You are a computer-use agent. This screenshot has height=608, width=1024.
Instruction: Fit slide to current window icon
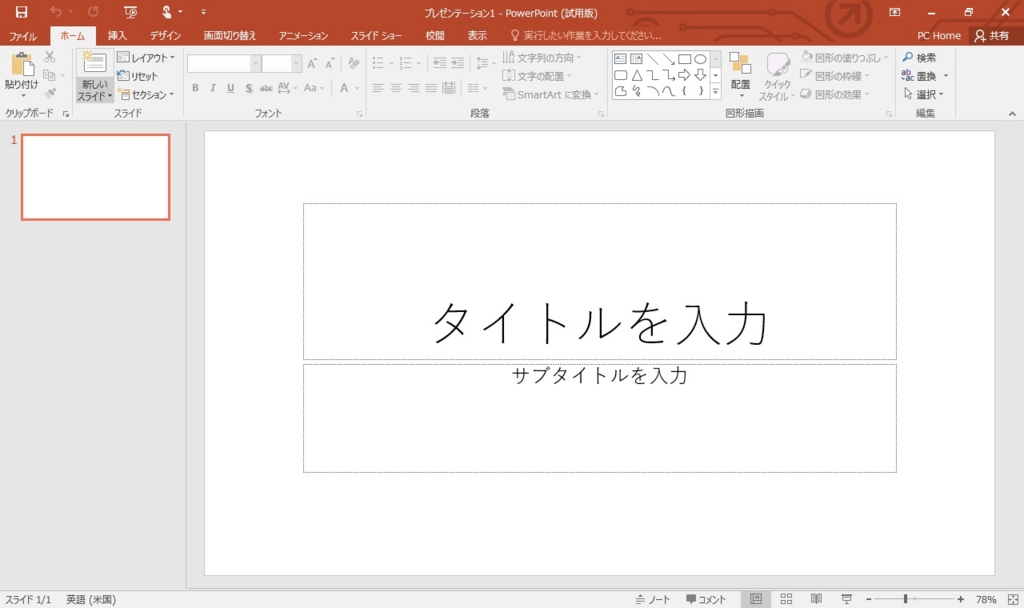click(1013, 599)
